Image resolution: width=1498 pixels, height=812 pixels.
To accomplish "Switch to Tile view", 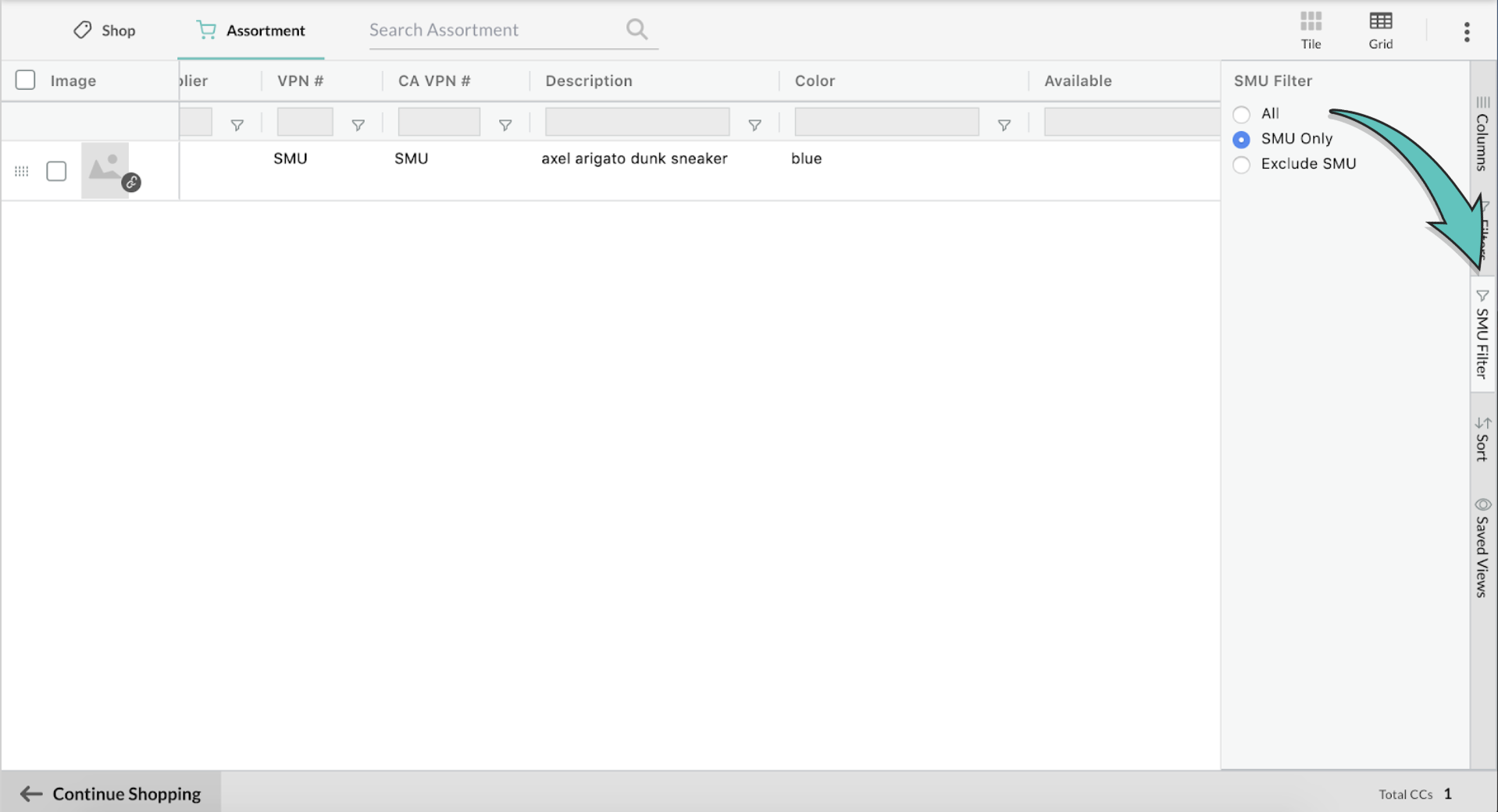I will pyautogui.click(x=1311, y=30).
